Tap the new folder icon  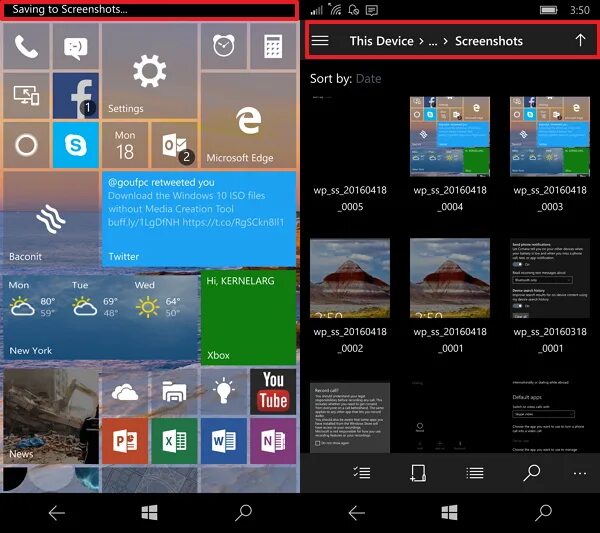pyautogui.click(x=418, y=473)
